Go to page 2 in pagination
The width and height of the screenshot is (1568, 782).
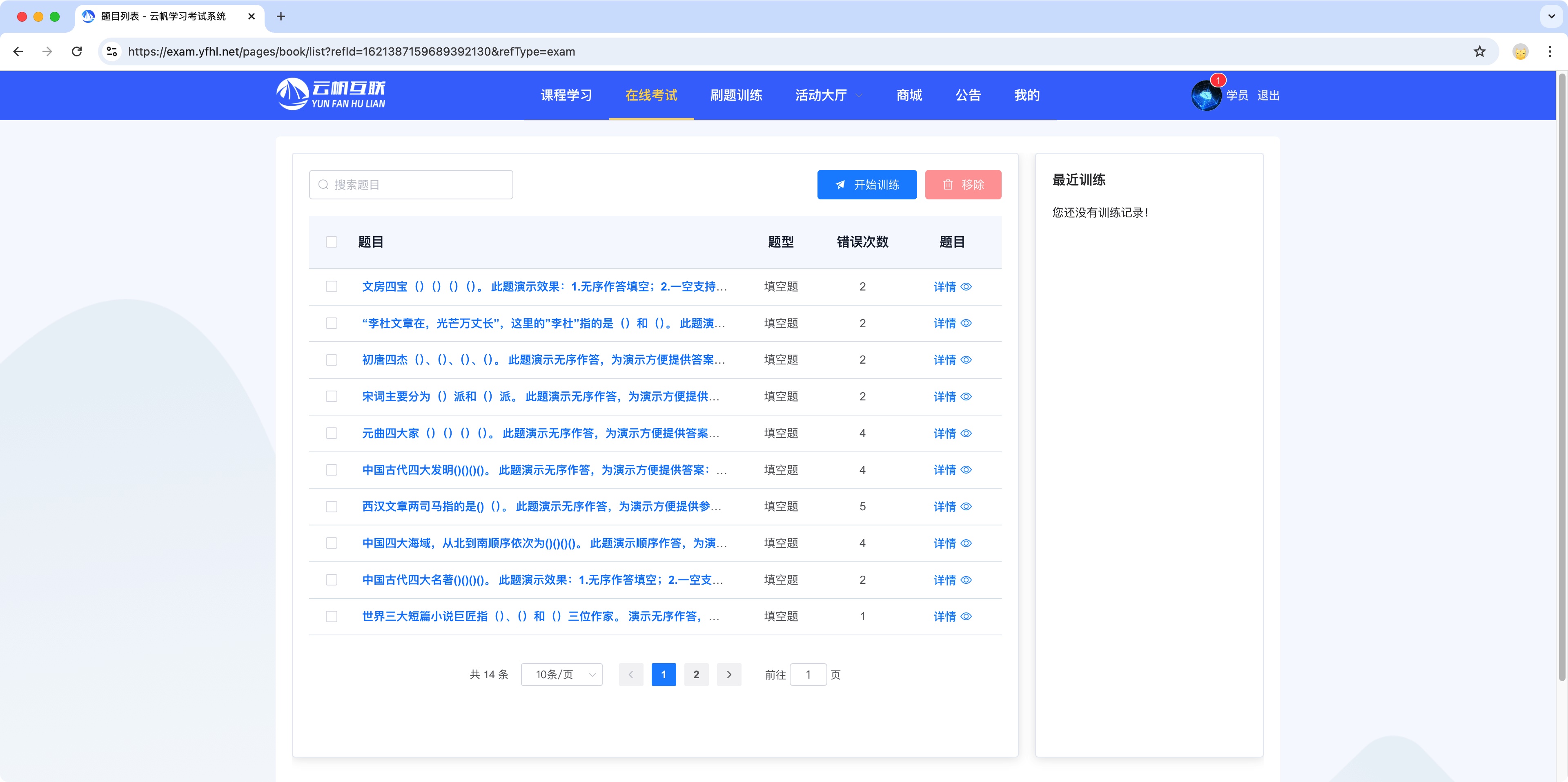pyautogui.click(x=696, y=674)
